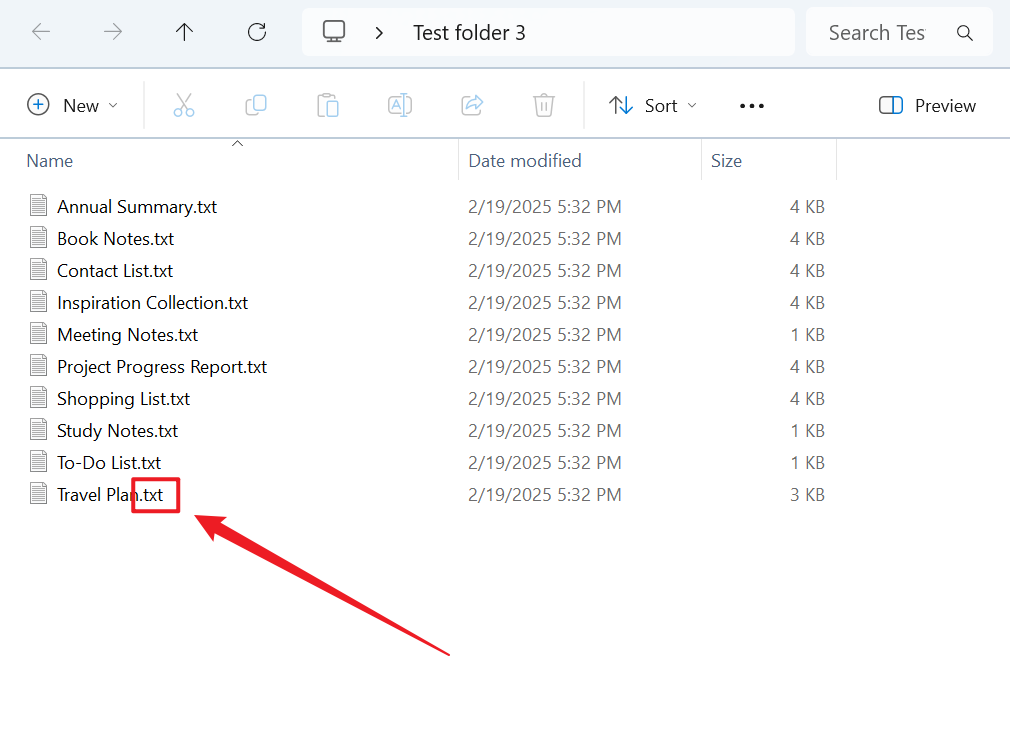
Task: Toggle the Preview pane button
Action: pos(927,105)
